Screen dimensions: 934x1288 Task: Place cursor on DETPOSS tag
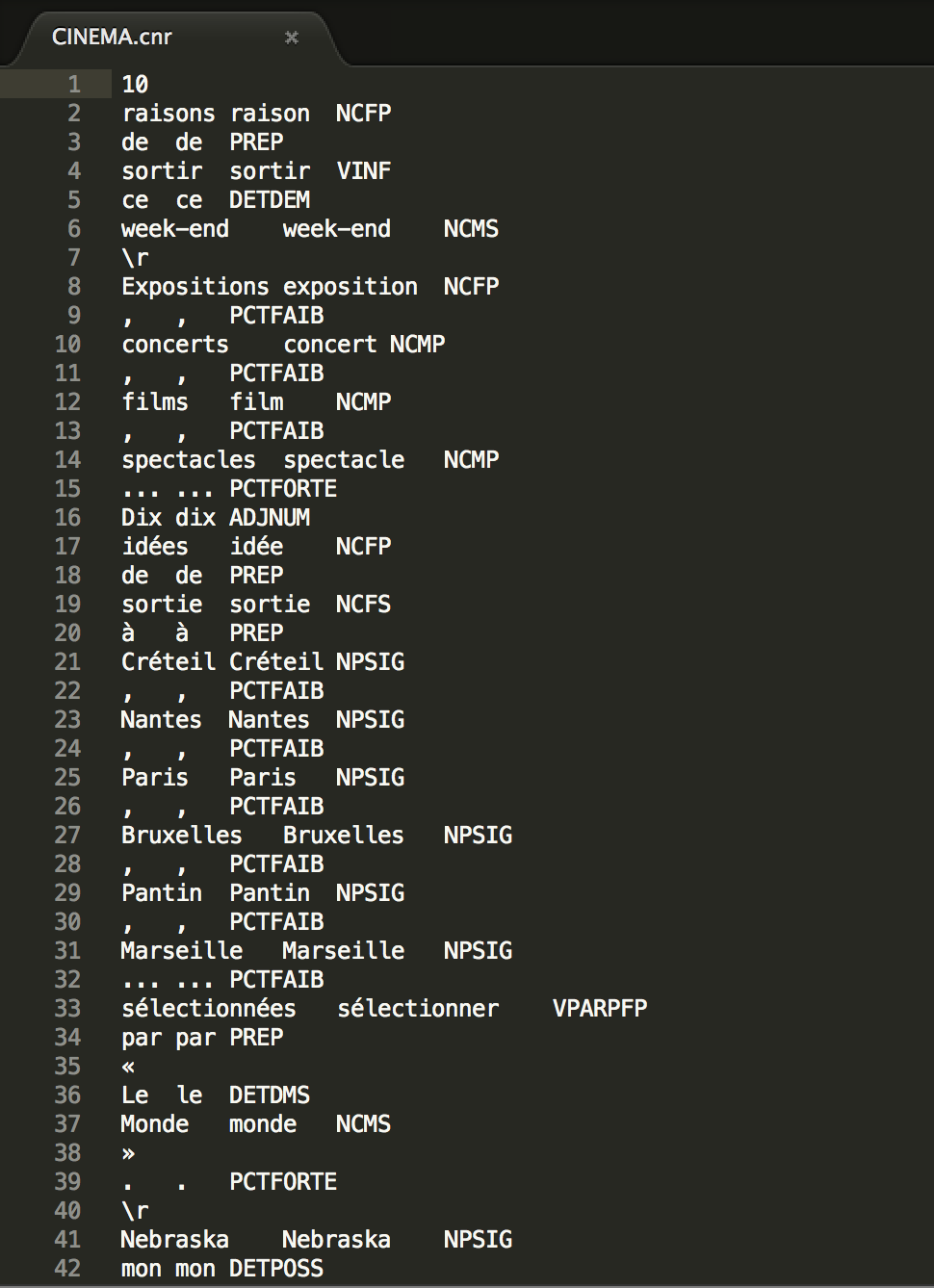point(276,1269)
